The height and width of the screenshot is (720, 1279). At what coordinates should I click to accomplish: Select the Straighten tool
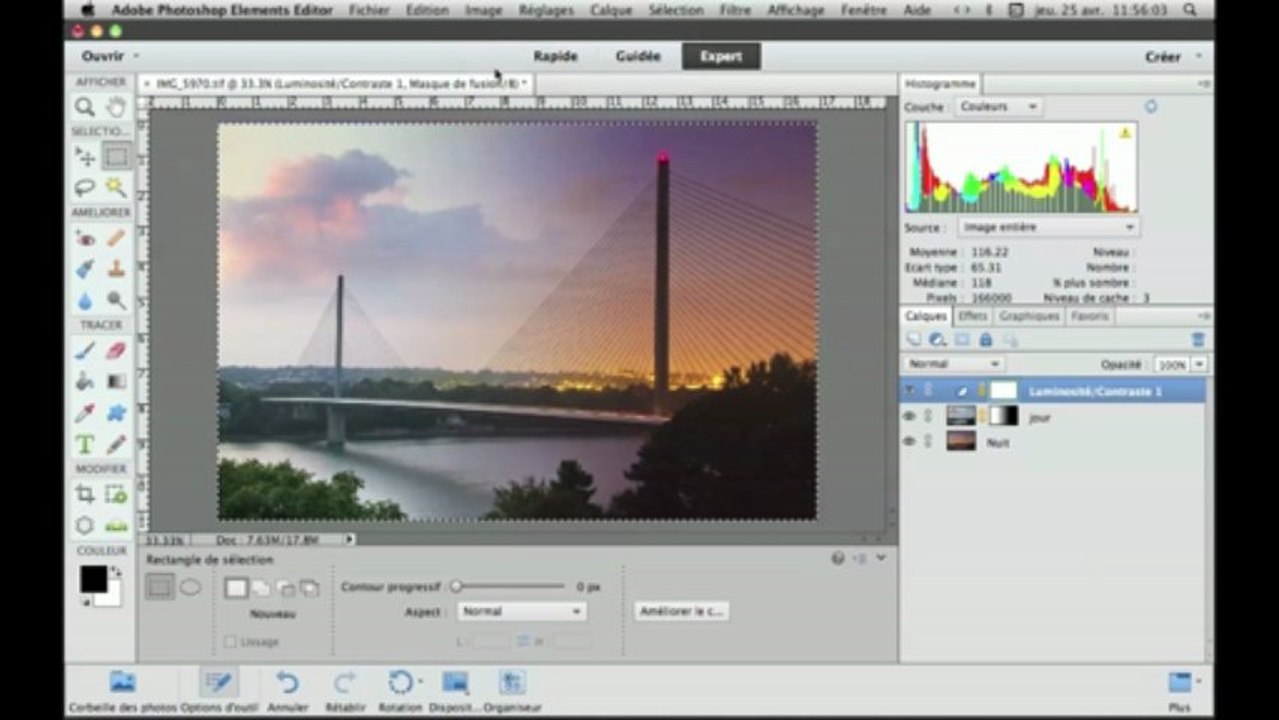pos(117,525)
